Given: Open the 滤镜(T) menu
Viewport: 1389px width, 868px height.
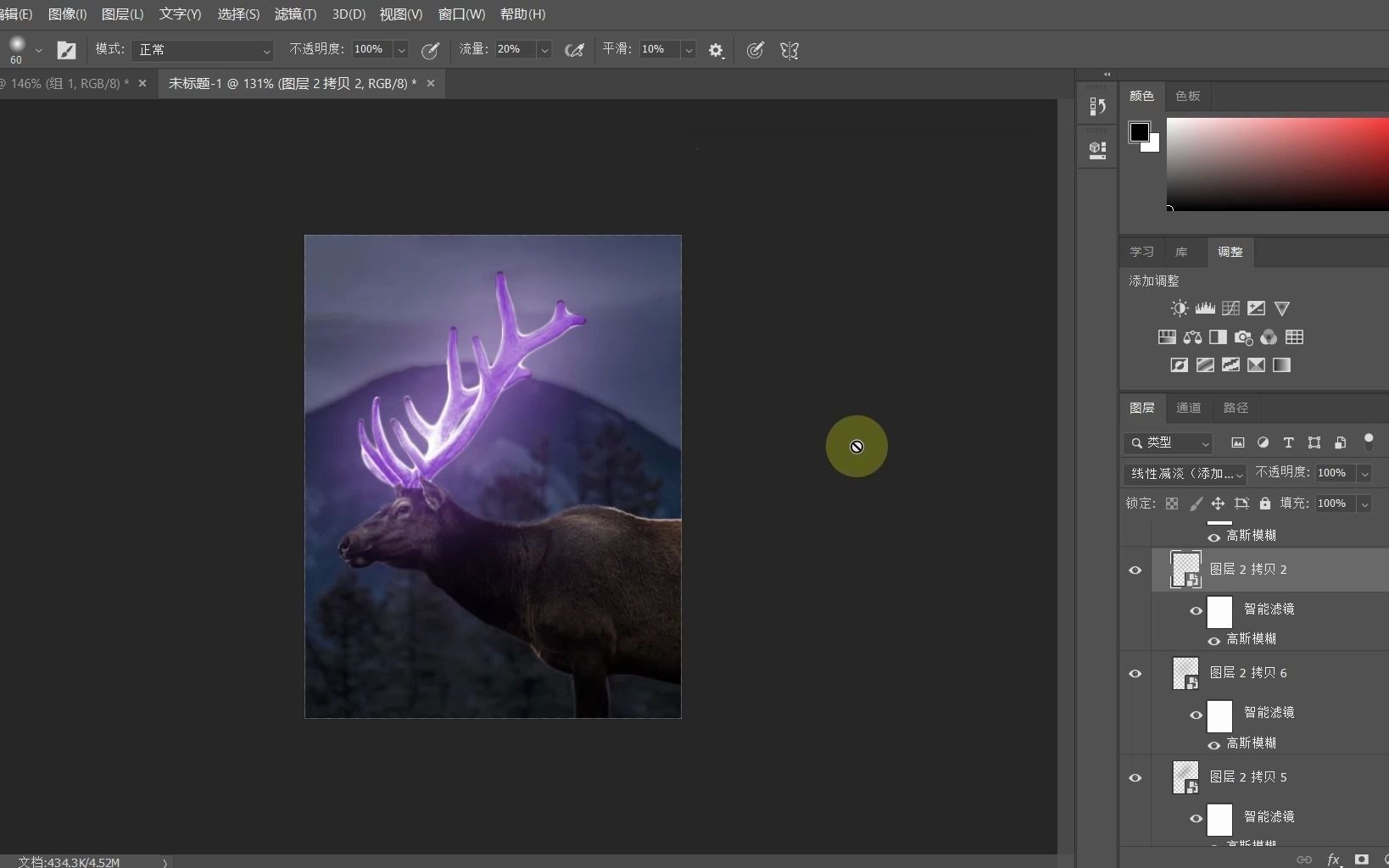Looking at the screenshot, I should tap(295, 14).
